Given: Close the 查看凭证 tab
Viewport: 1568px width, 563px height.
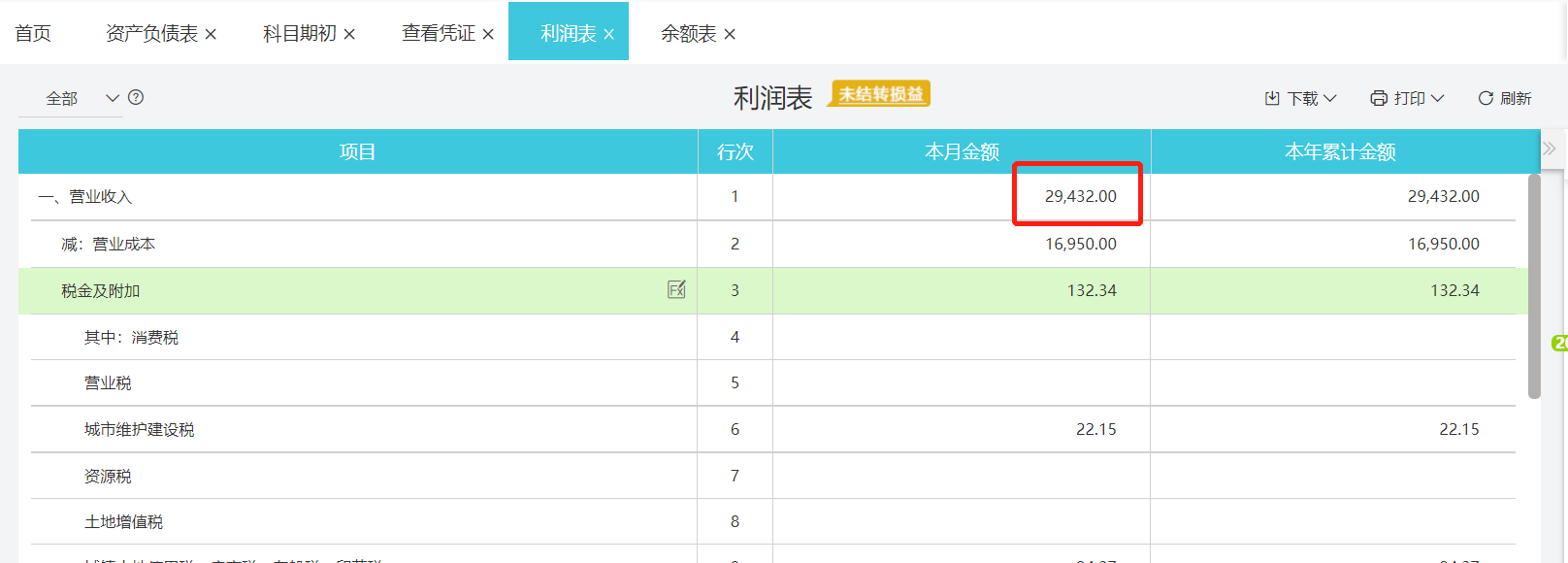Looking at the screenshot, I should pos(488,34).
